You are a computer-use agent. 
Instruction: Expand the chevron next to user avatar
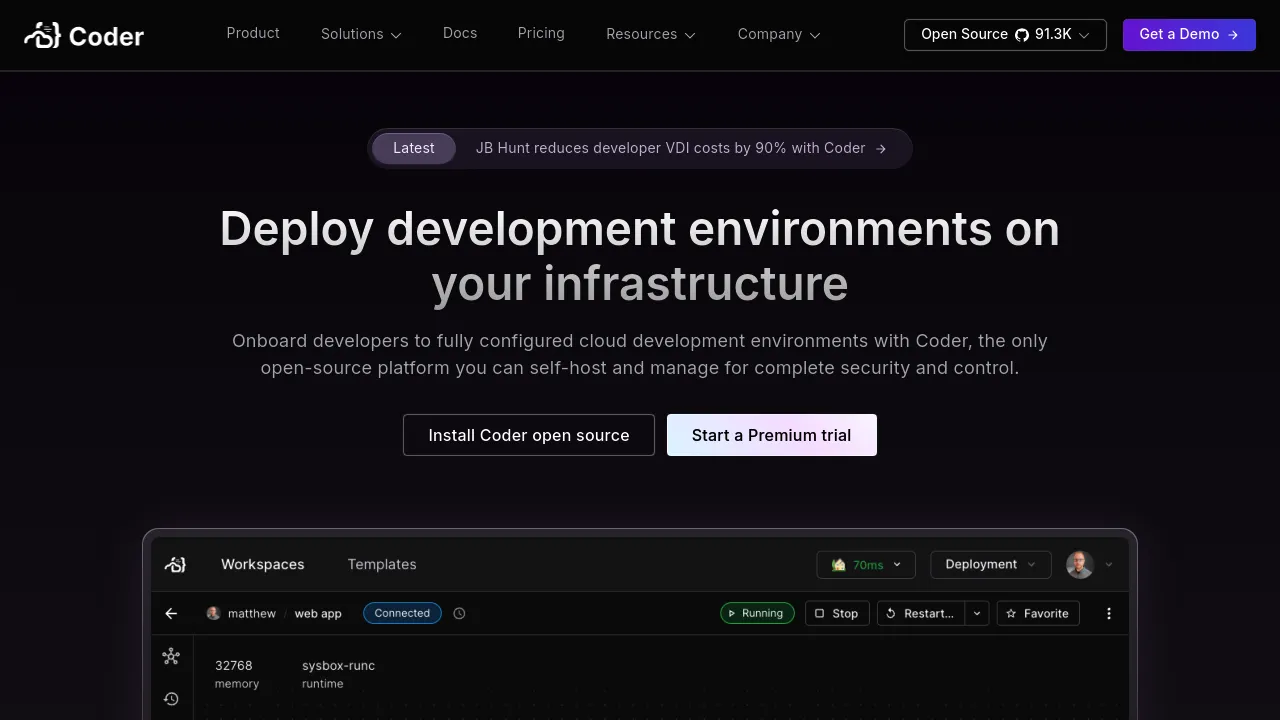1109,565
